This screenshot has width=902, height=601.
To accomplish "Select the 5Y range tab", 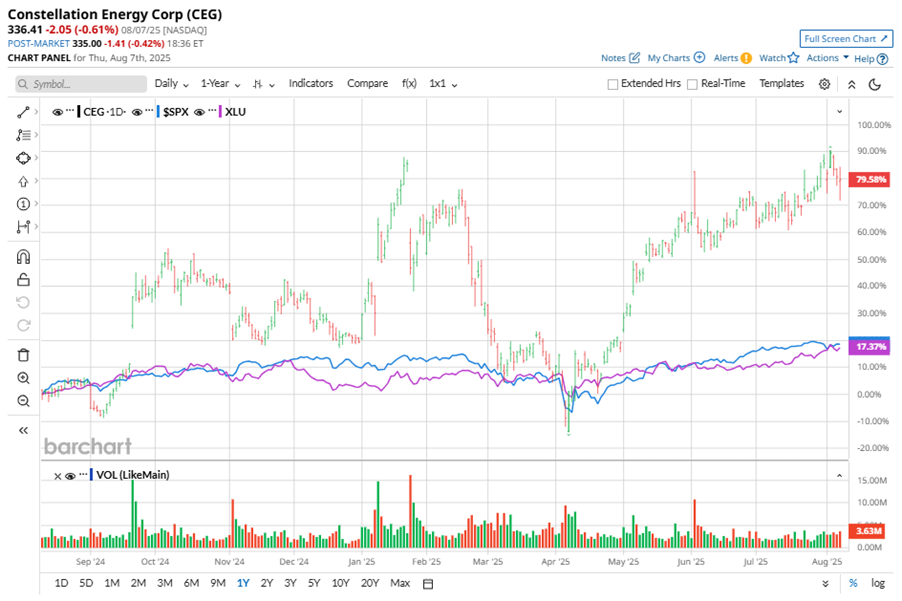I will click(x=314, y=583).
